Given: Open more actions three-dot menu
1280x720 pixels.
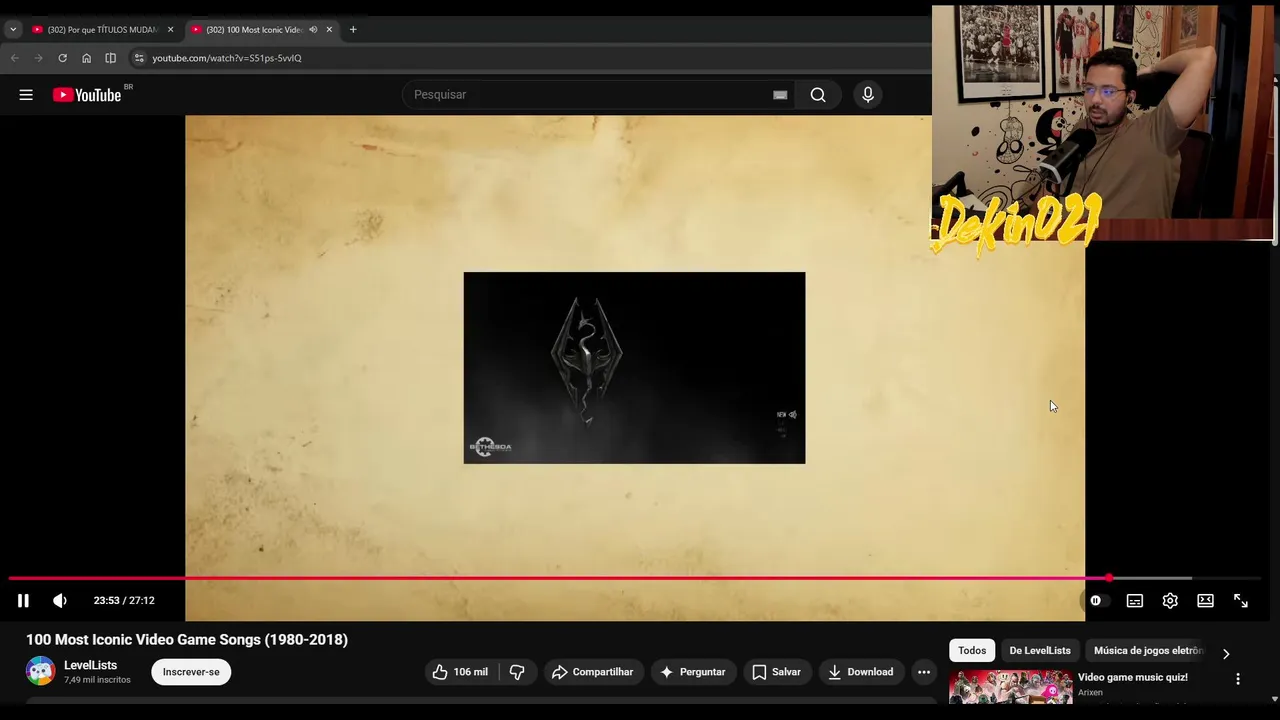Looking at the screenshot, I should point(924,672).
